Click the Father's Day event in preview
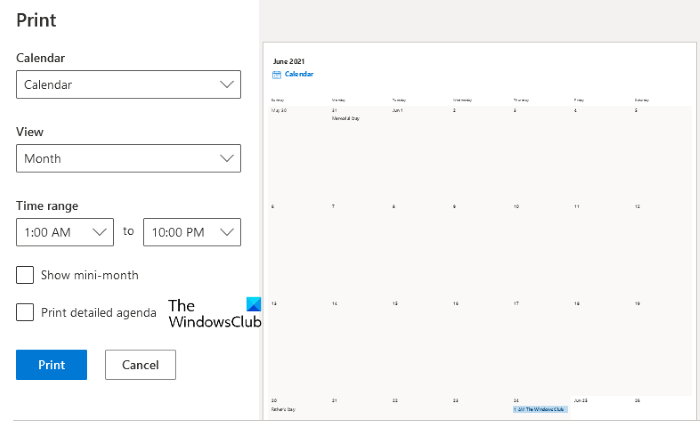This screenshot has height=421, width=700. [x=283, y=409]
